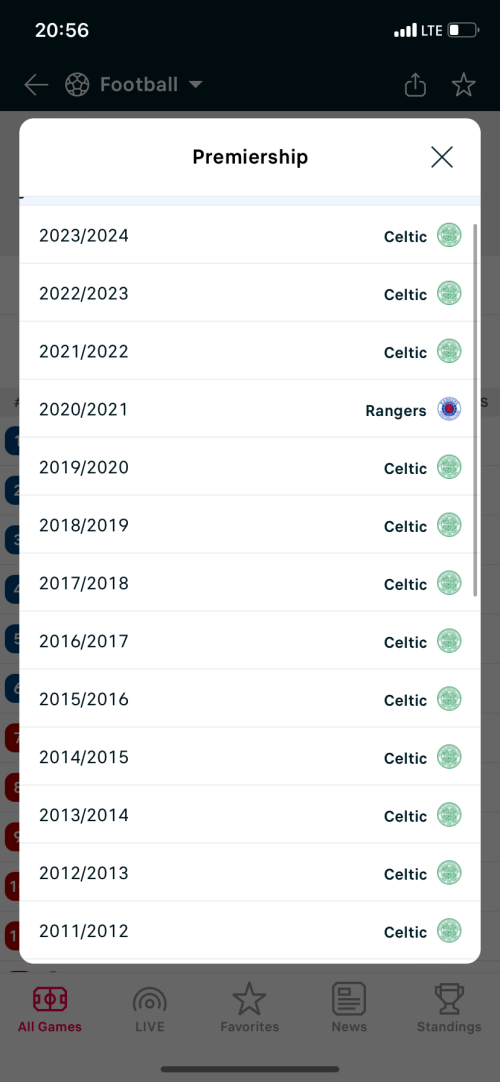Image resolution: width=500 pixels, height=1082 pixels.
Task: Select the Rangers crest for 2020/2021
Action: [x=449, y=409]
